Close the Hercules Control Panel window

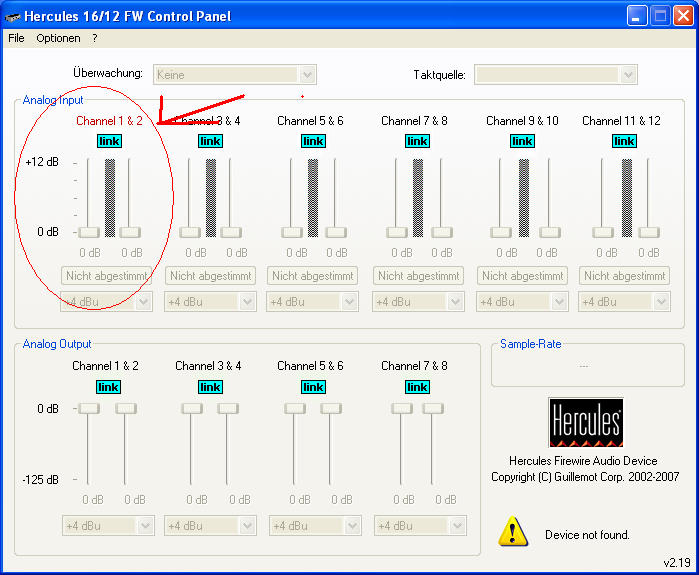pyautogui.click(x=683, y=16)
